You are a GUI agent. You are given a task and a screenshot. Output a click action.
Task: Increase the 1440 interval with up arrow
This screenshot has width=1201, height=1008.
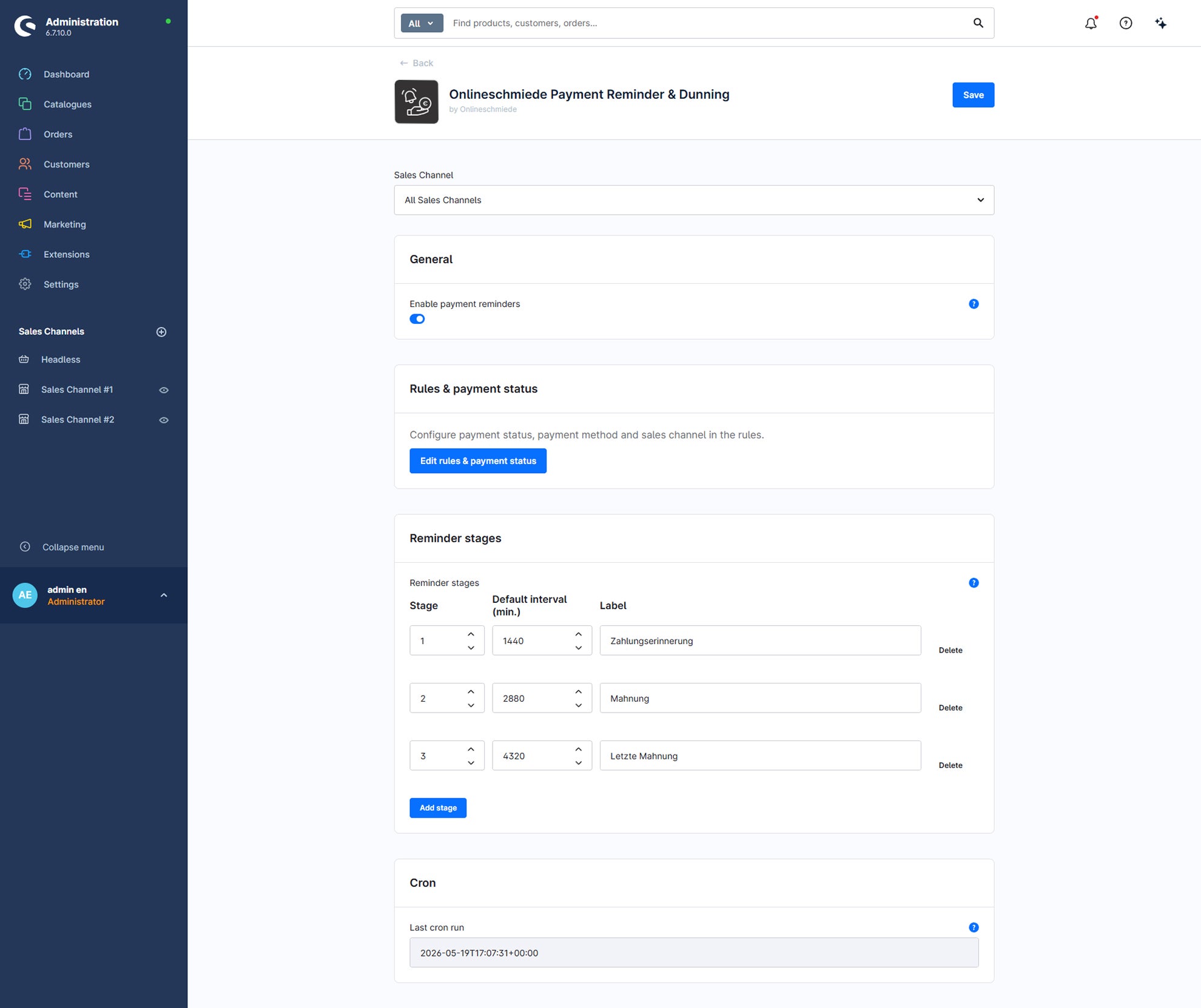(579, 634)
